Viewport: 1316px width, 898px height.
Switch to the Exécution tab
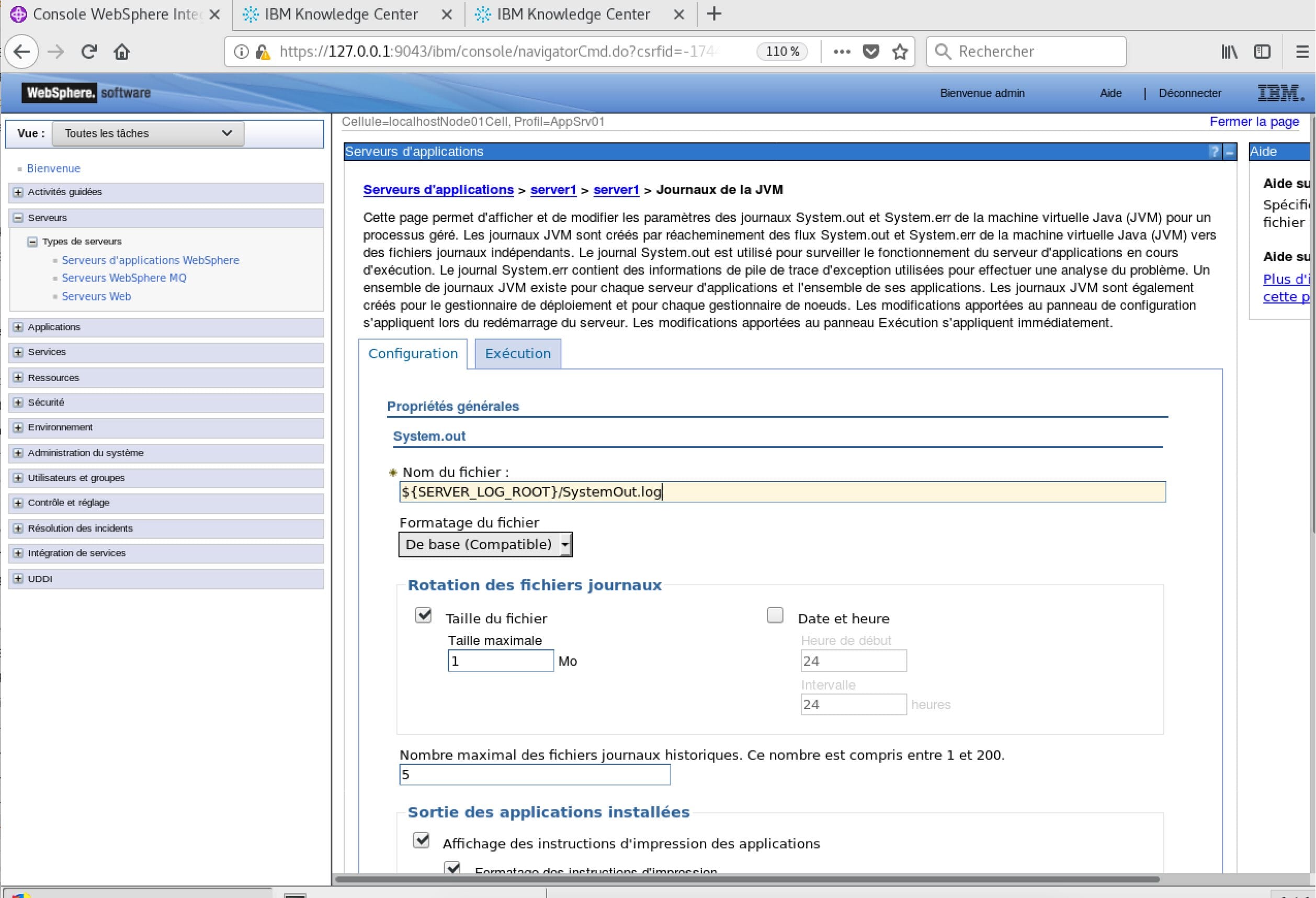517,353
